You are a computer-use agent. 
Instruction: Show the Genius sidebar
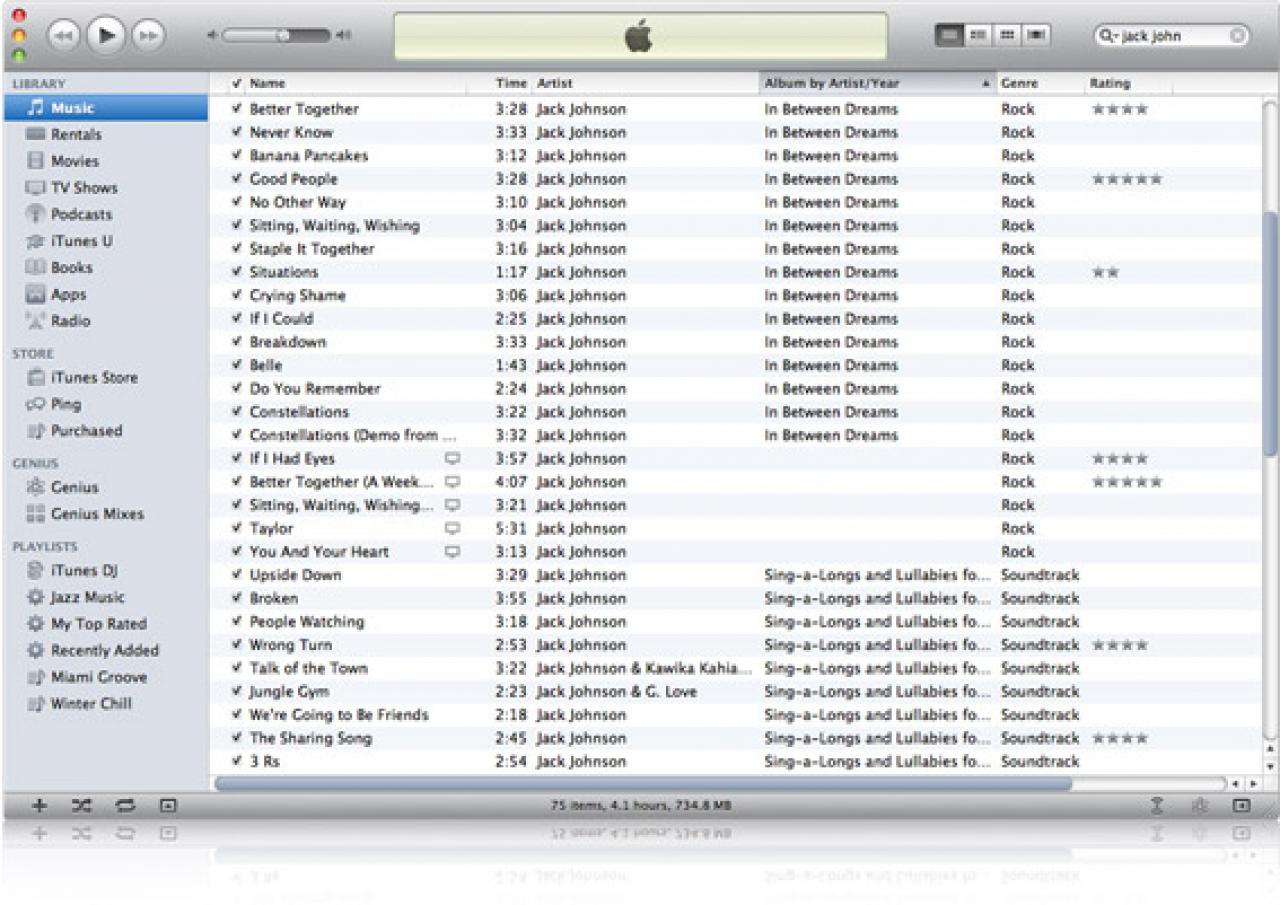click(x=1241, y=805)
